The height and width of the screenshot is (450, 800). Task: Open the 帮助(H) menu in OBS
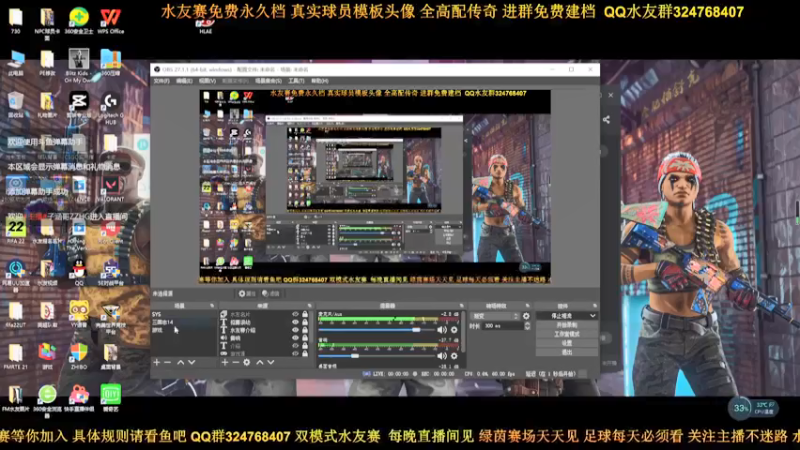(320, 81)
